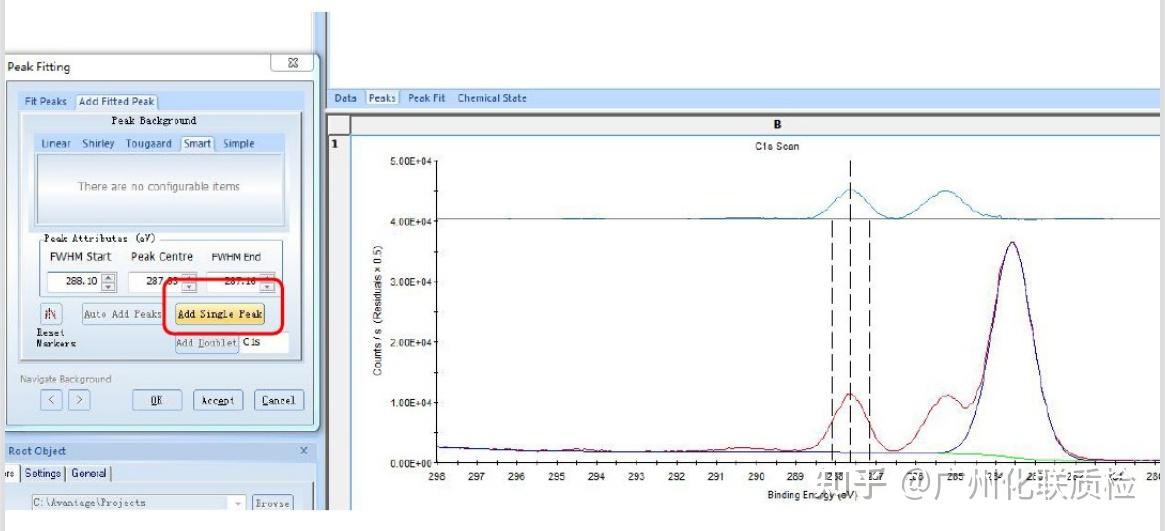The height and width of the screenshot is (531, 1165).
Task: Click the Browse button for projects
Action: pyautogui.click(x=272, y=503)
